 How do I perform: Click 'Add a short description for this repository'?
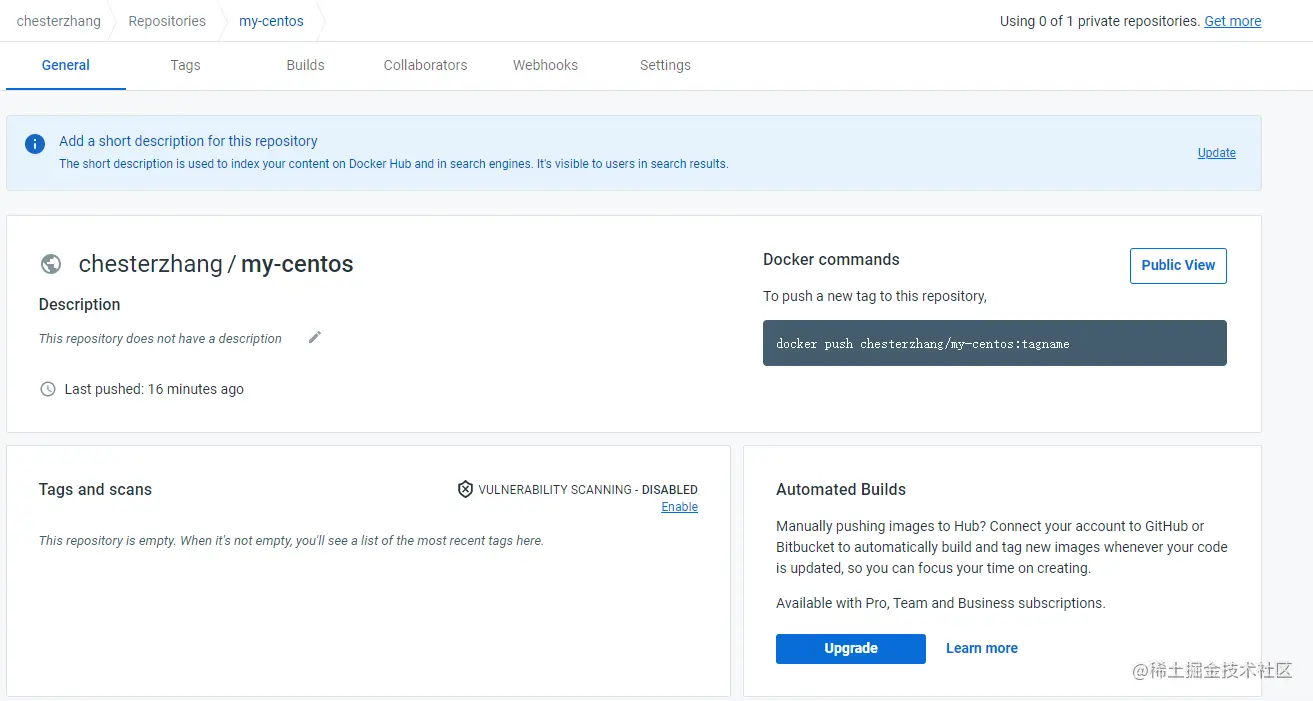coord(188,141)
